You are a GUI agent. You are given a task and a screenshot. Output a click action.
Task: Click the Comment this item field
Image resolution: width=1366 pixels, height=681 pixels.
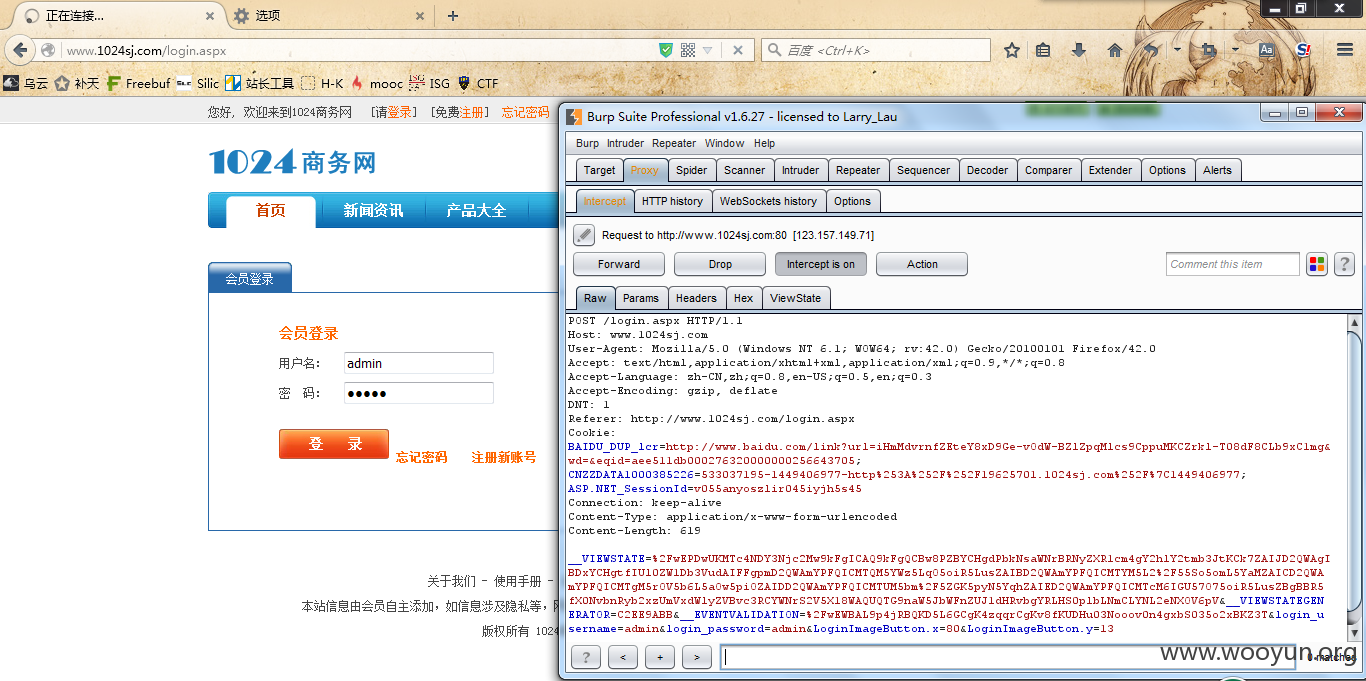point(1233,264)
